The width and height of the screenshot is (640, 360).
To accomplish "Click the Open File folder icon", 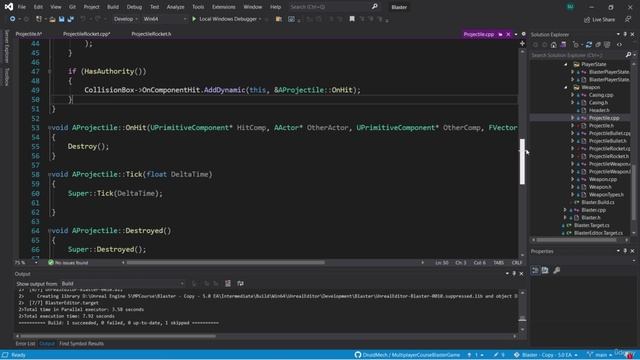I will [x=52, y=19].
